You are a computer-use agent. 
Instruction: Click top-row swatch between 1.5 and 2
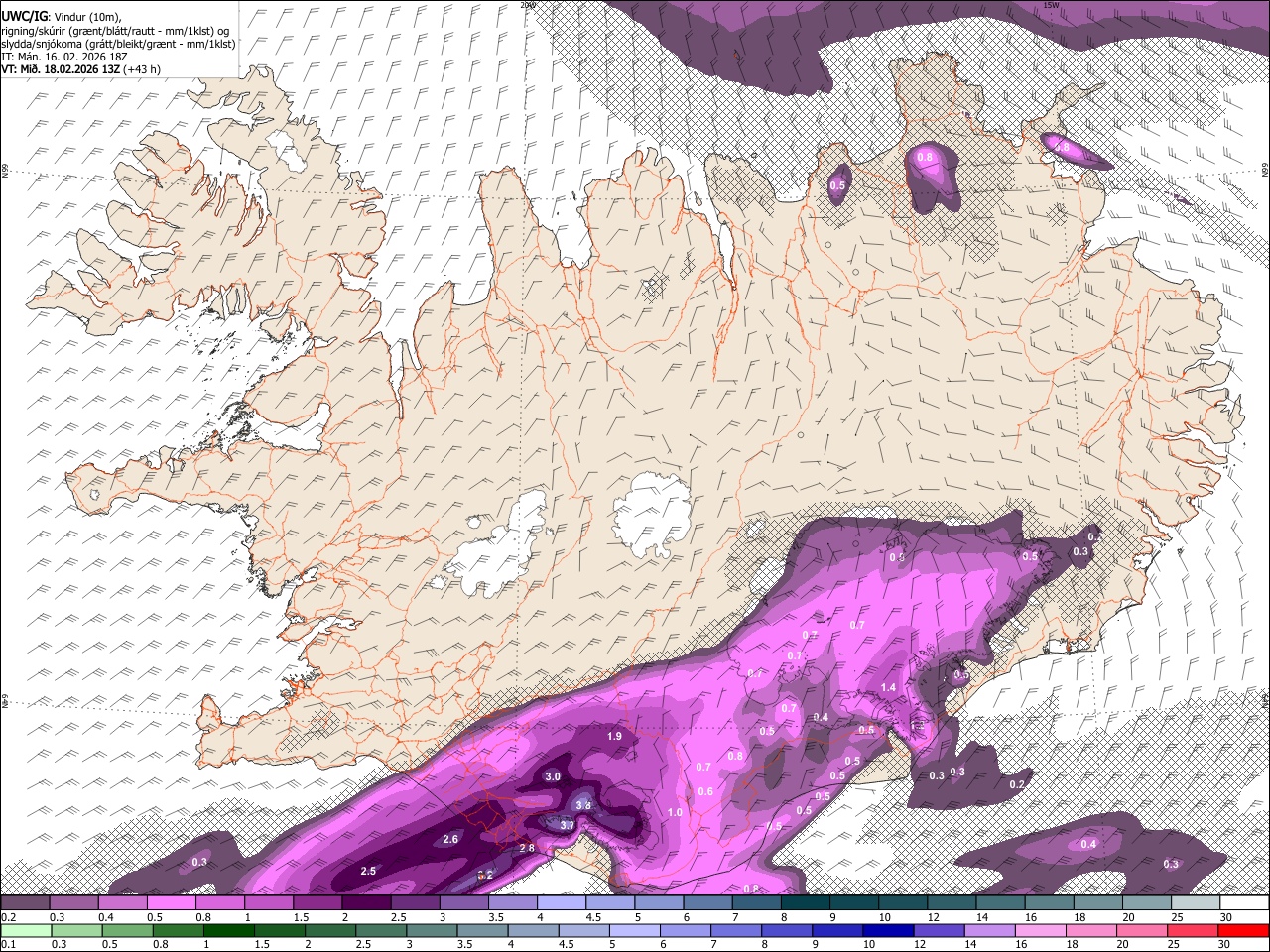click(317, 903)
